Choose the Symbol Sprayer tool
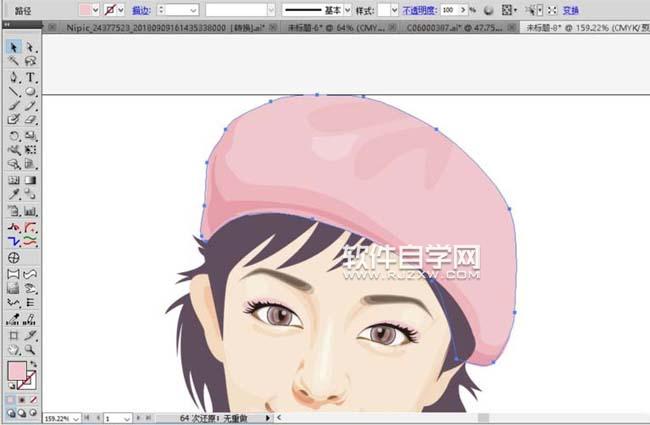The image size is (650, 425). (x=14, y=211)
